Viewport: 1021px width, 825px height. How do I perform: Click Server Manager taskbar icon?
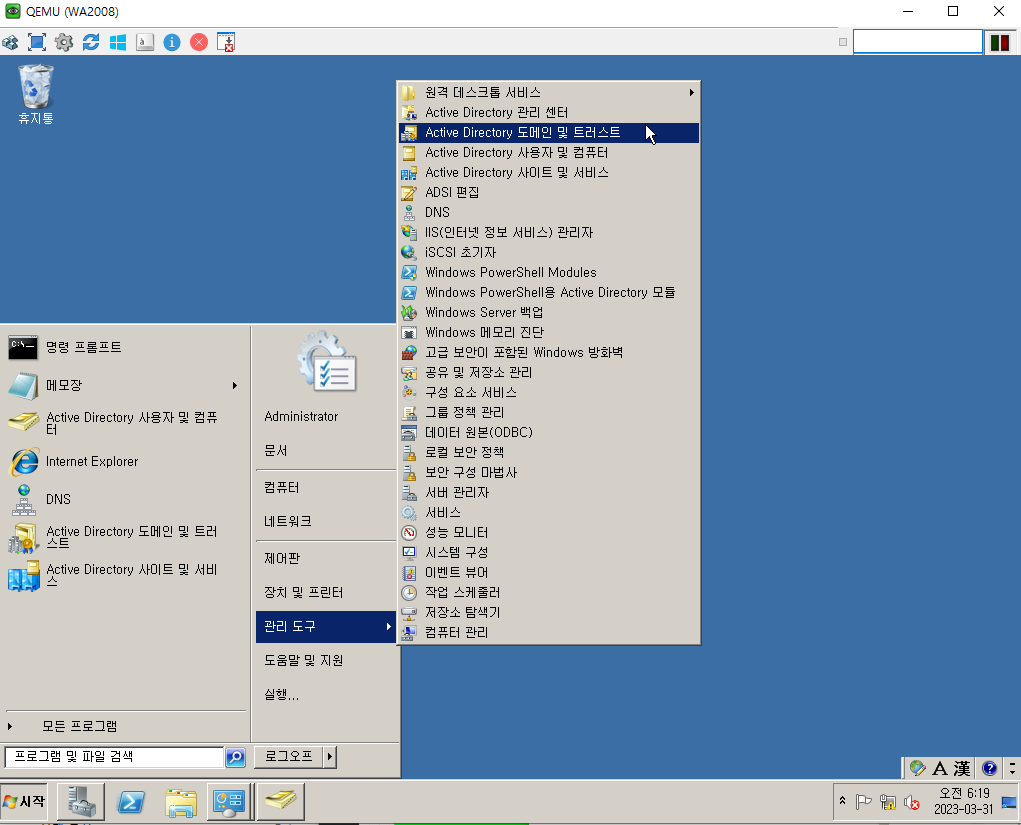pyautogui.click(x=81, y=802)
